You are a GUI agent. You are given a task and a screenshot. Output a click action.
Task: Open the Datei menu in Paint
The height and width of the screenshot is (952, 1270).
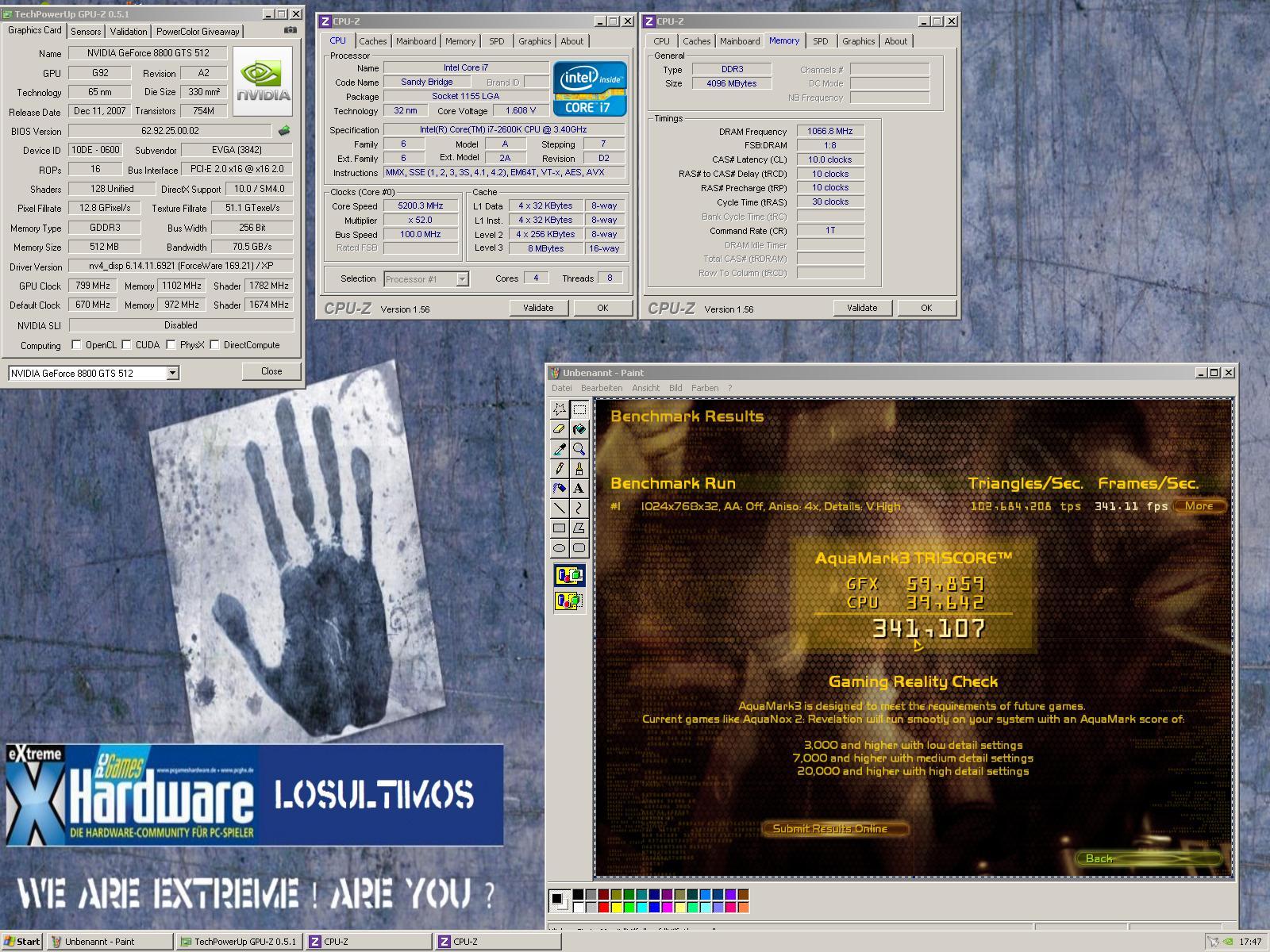click(561, 388)
